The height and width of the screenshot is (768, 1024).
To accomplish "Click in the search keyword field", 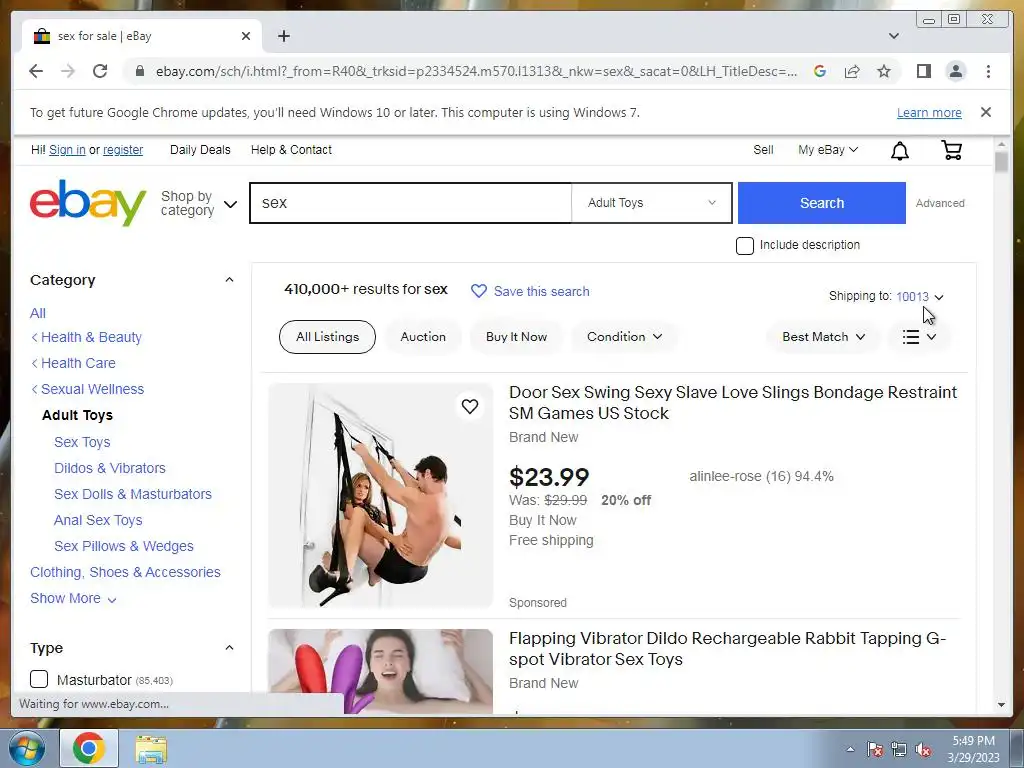I will click(411, 203).
